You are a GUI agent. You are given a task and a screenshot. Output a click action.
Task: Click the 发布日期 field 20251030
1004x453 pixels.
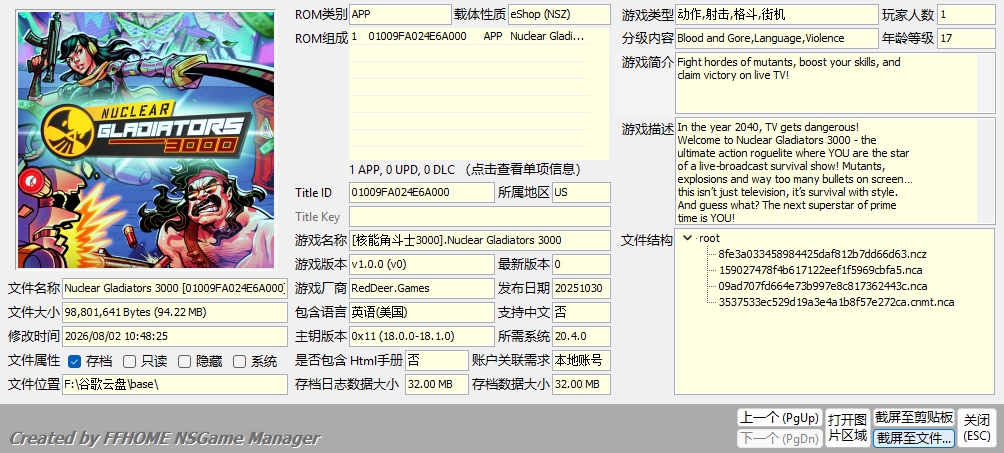[581, 288]
